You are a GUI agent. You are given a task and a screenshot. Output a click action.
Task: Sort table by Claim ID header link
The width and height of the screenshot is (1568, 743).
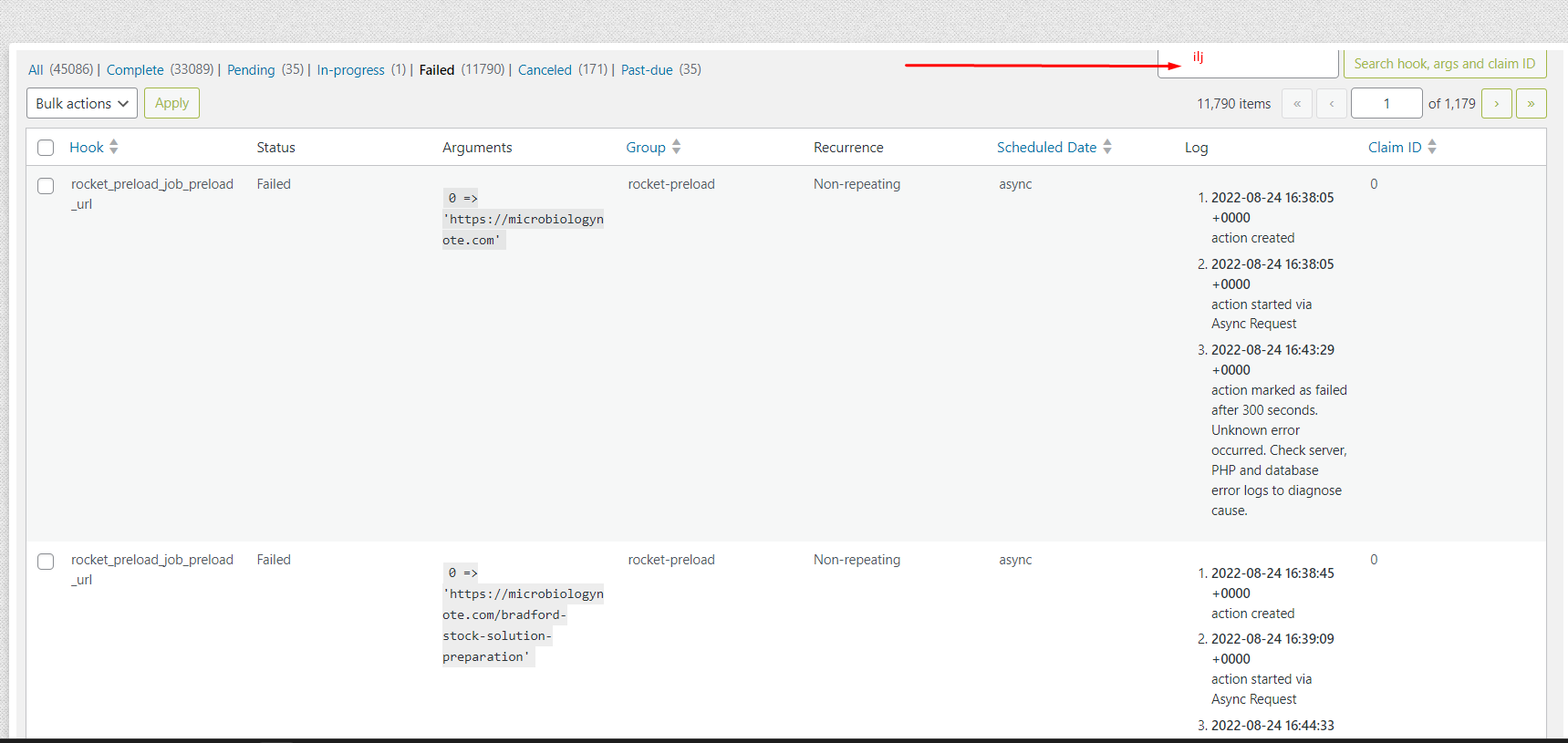(x=1395, y=147)
